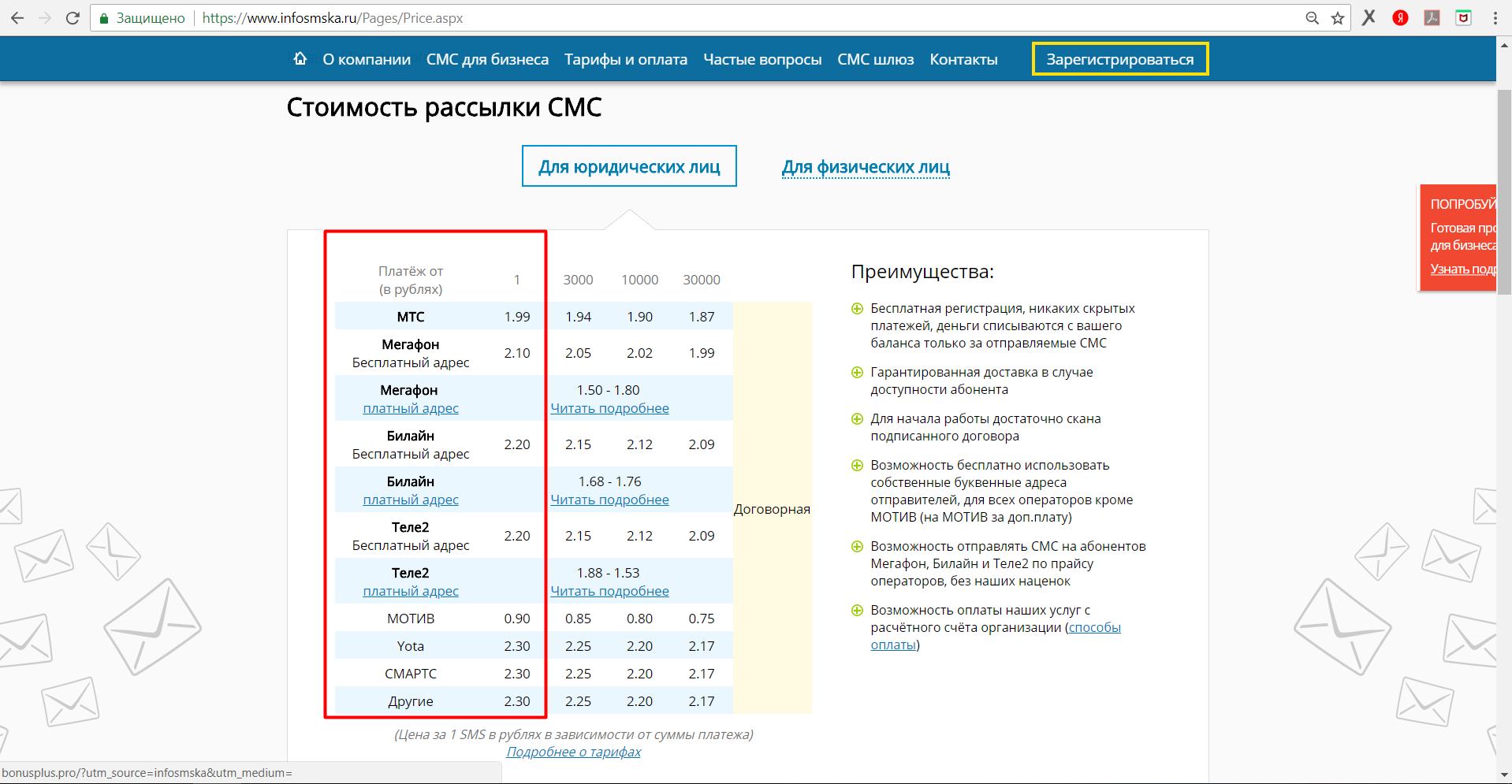The image size is (1512, 784).
Task: Click the 'Зарегистрироваться' button
Action: 1120,59
